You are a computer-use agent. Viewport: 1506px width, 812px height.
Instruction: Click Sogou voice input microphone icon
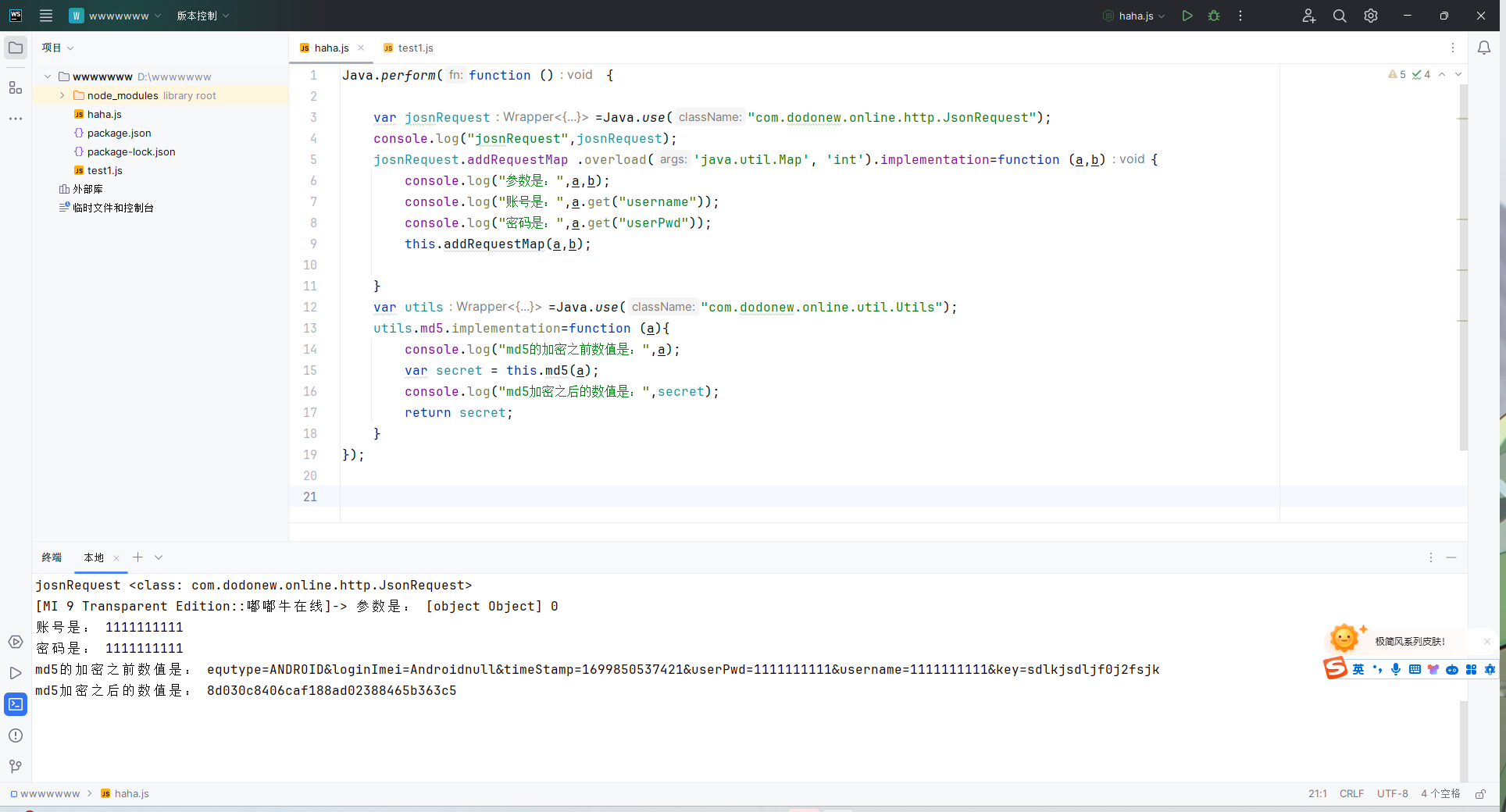pyautogui.click(x=1396, y=669)
